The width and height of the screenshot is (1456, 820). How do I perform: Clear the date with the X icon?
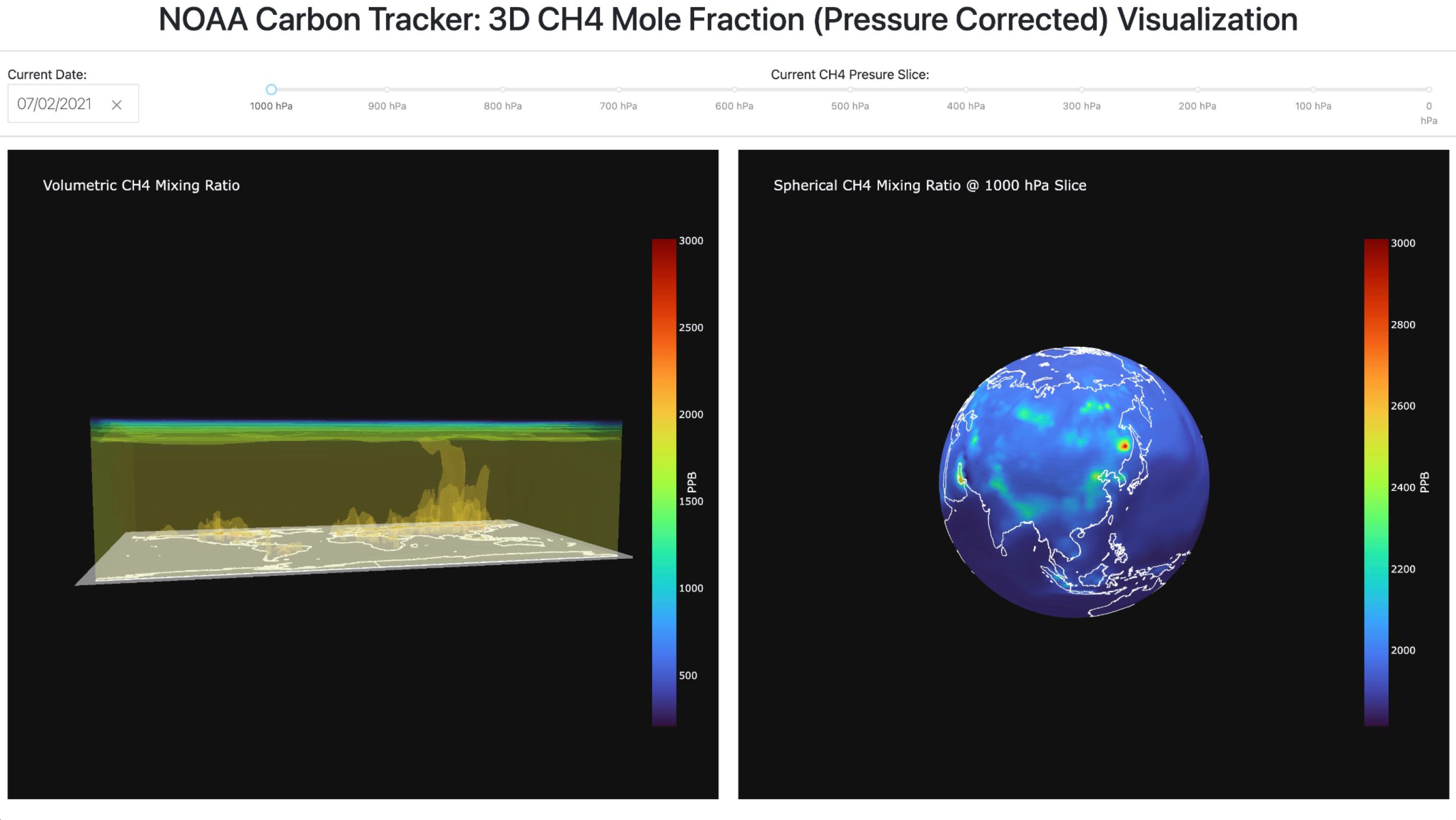pos(117,104)
